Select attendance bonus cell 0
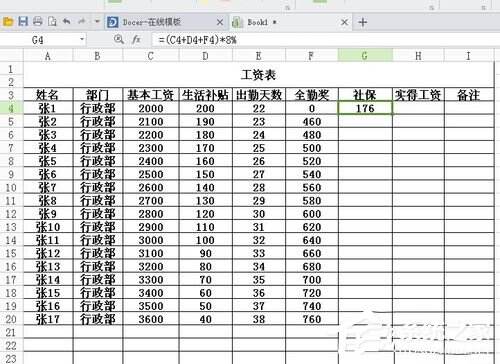The image size is (500, 364). (x=311, y=108)
